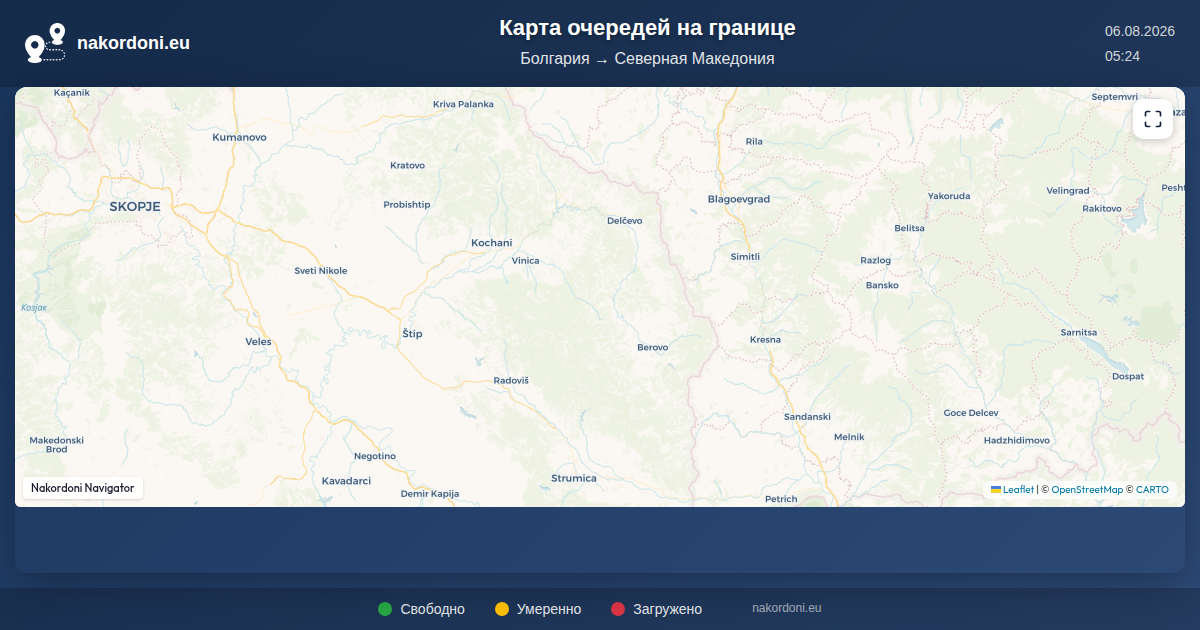Click the Veles town label
1200x630 pixels.
point(258,342)
